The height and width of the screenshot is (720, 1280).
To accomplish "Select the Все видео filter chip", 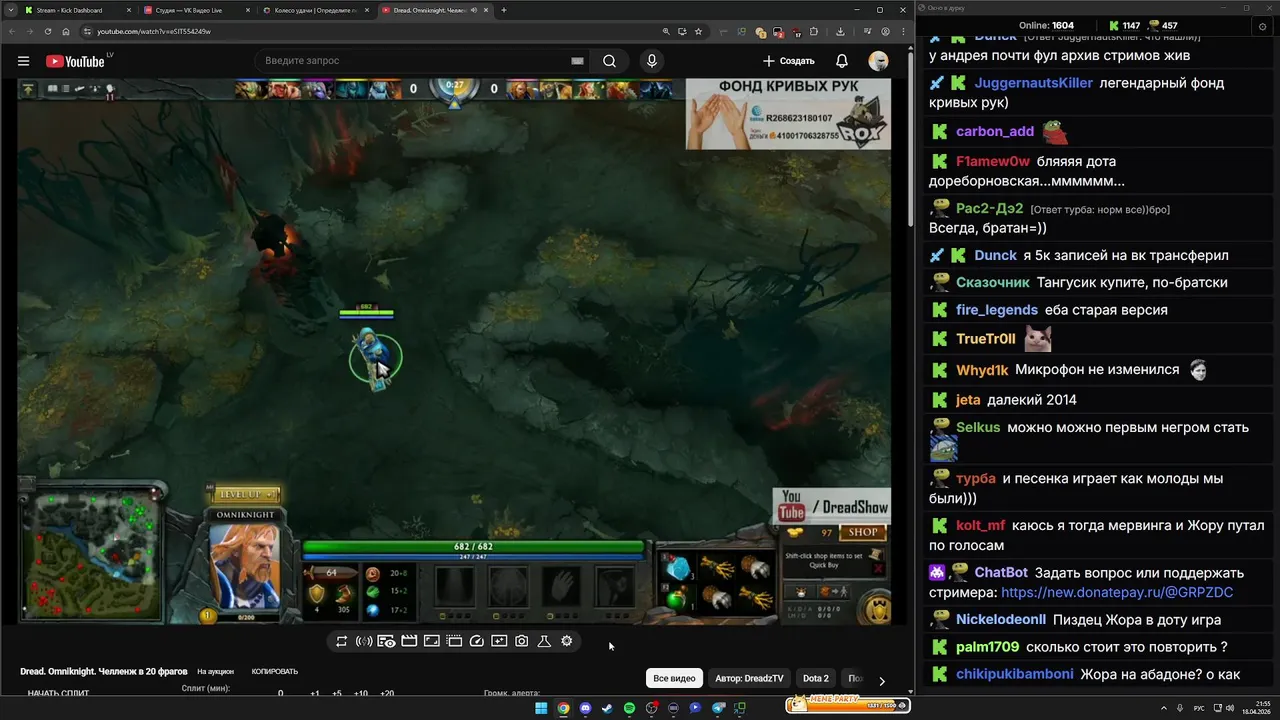I will point(674,678).
